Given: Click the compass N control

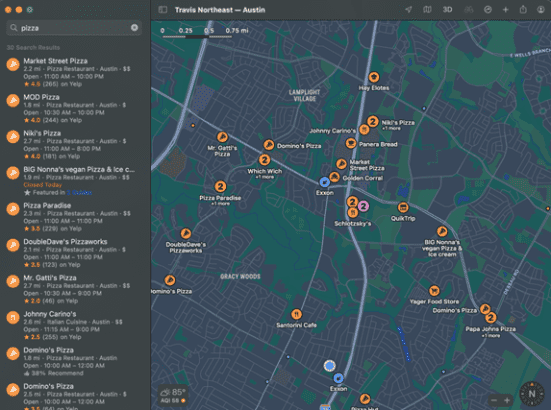Looking at the screenshot, I should point(532,394).
